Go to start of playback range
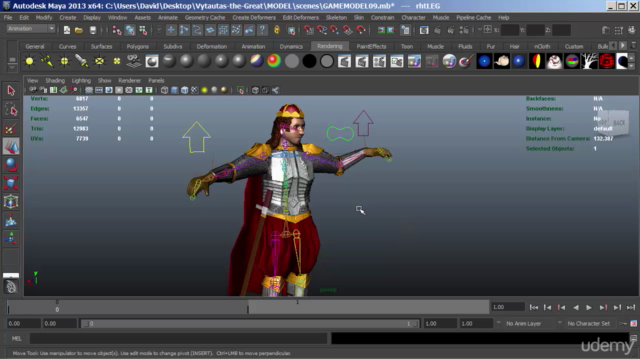 pyautogui.click(x=534, y=307)
